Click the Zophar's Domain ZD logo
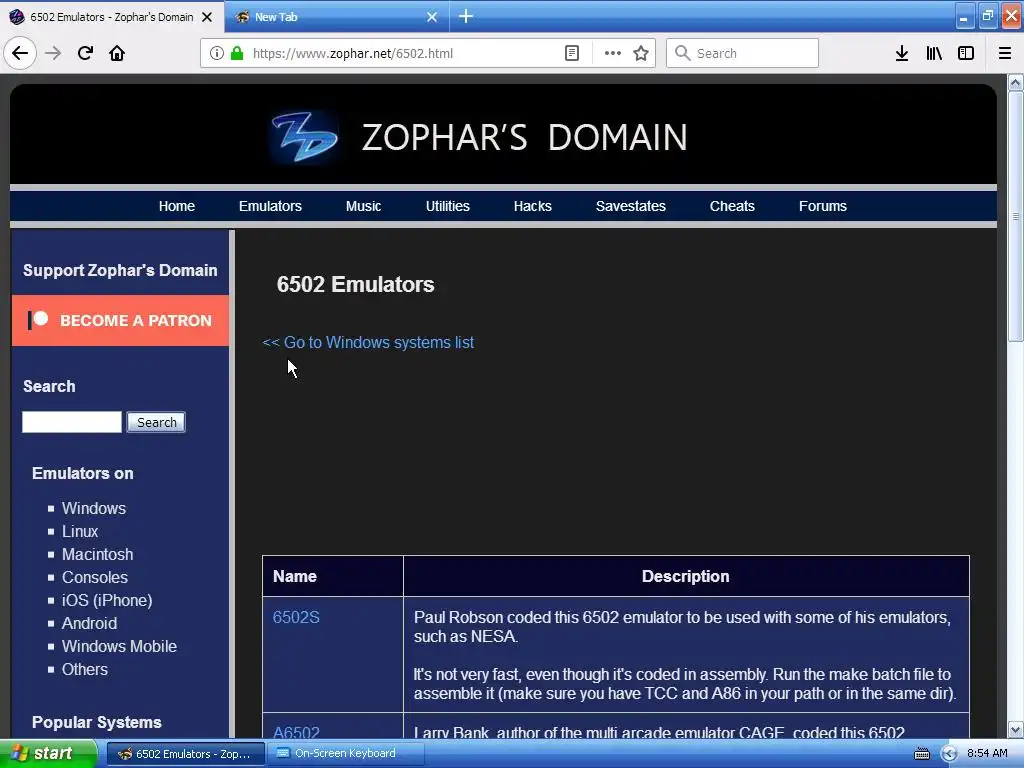 point(304,137)
